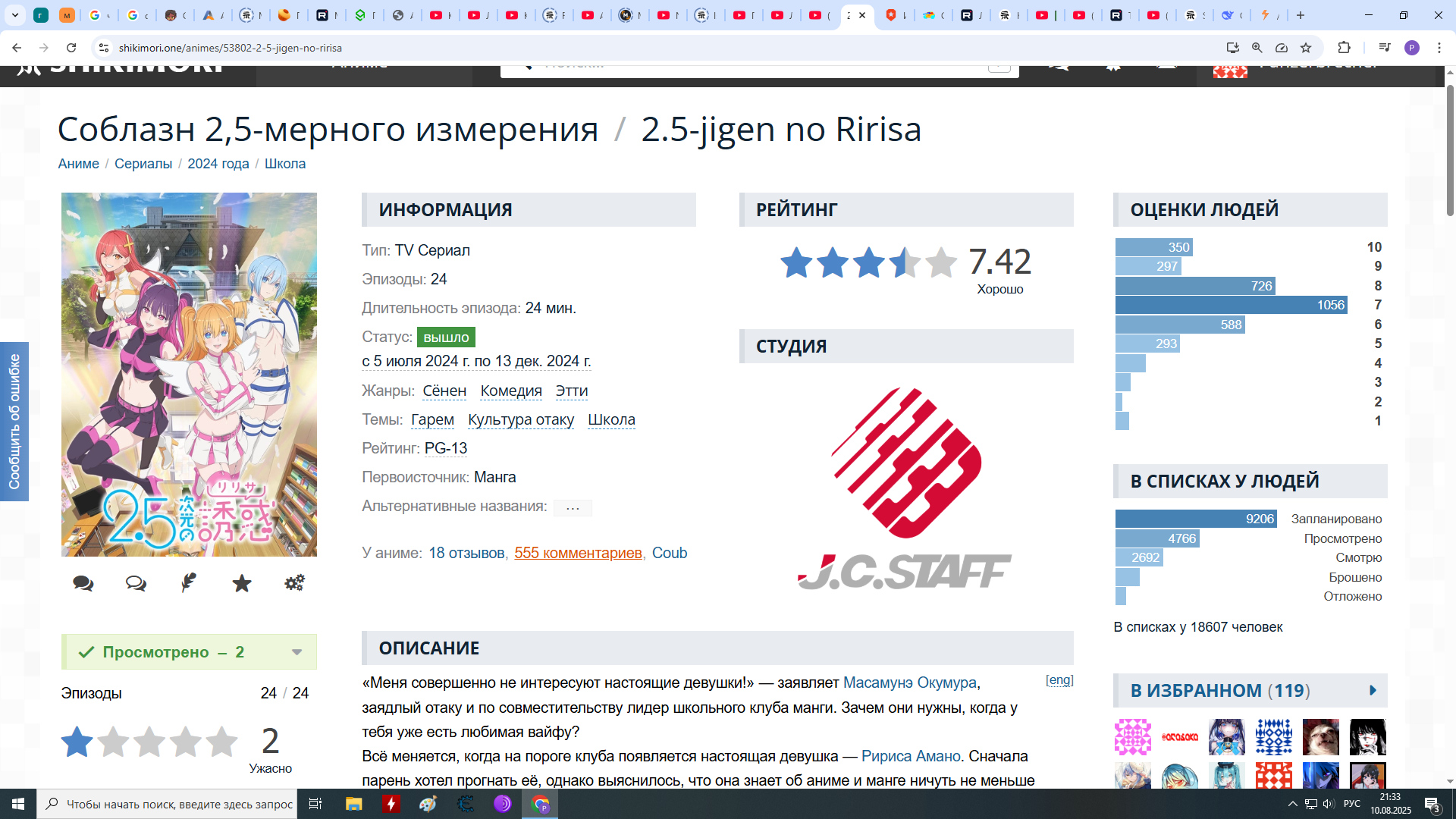Viewport: 1456px width, 819px height.
Task: Click the anime poster thumbnail
Action: 189,374
